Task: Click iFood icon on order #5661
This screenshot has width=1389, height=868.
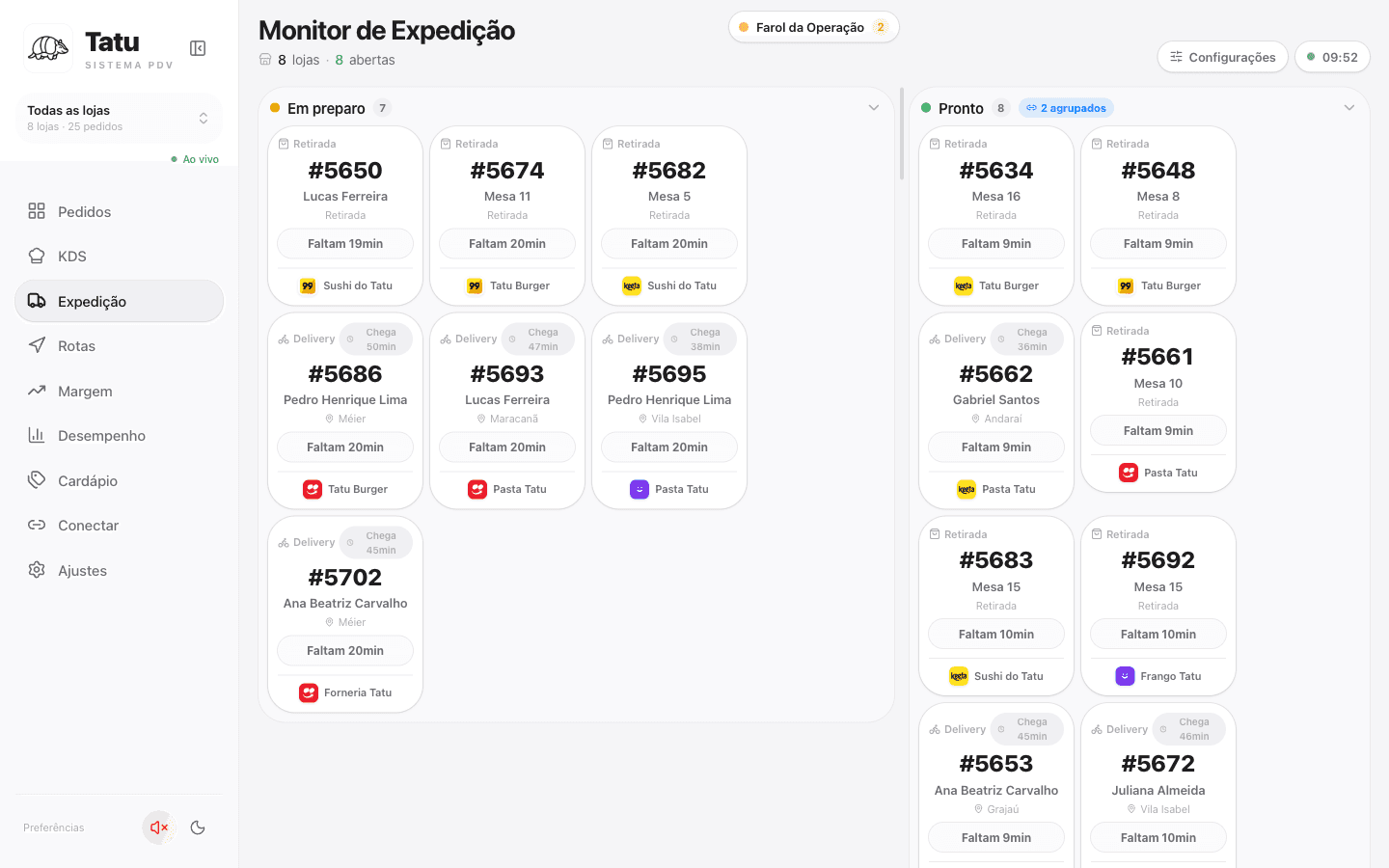Action: tap(1129, 473)
